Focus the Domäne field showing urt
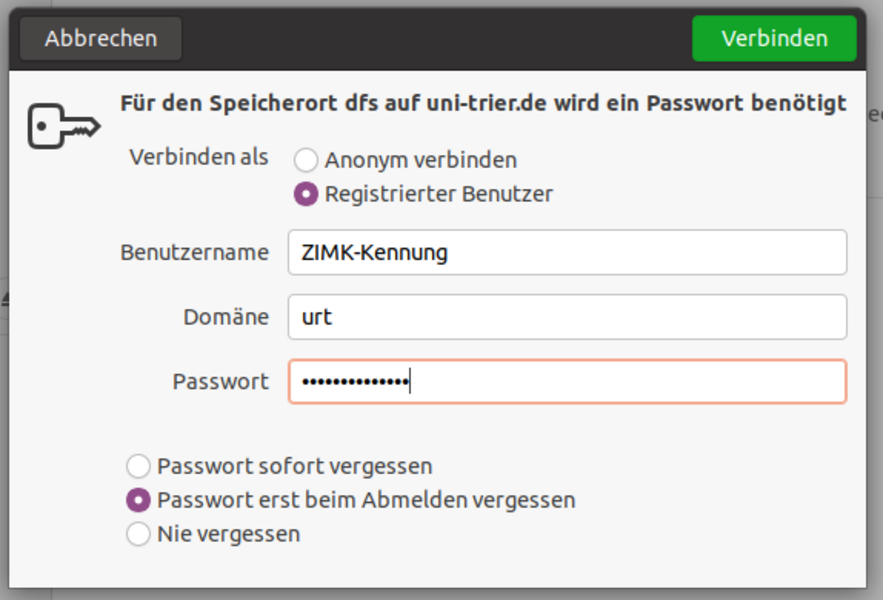 [566, 317]
